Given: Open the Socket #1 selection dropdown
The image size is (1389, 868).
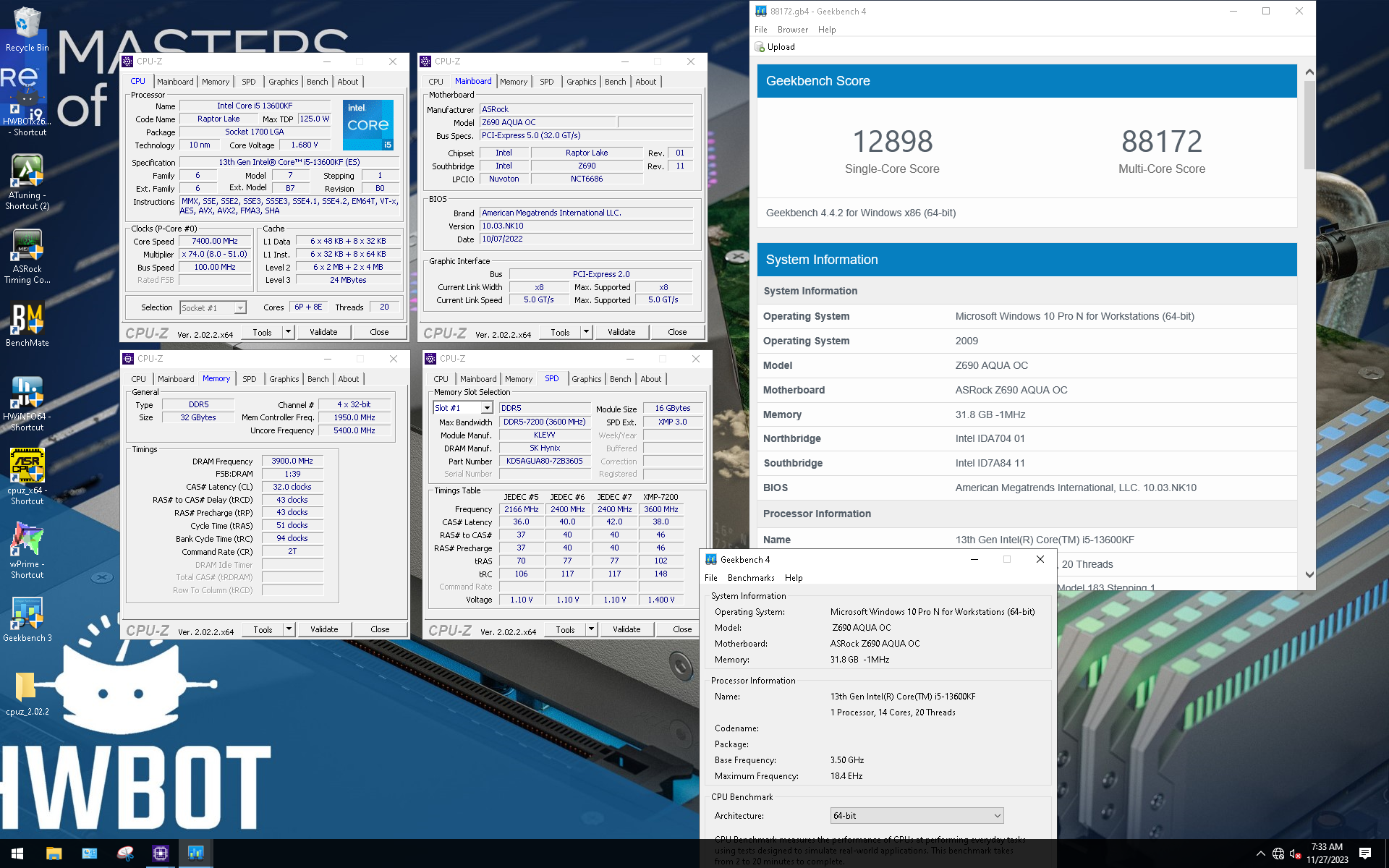Looking at the screenshot, I should pos(213,307).
